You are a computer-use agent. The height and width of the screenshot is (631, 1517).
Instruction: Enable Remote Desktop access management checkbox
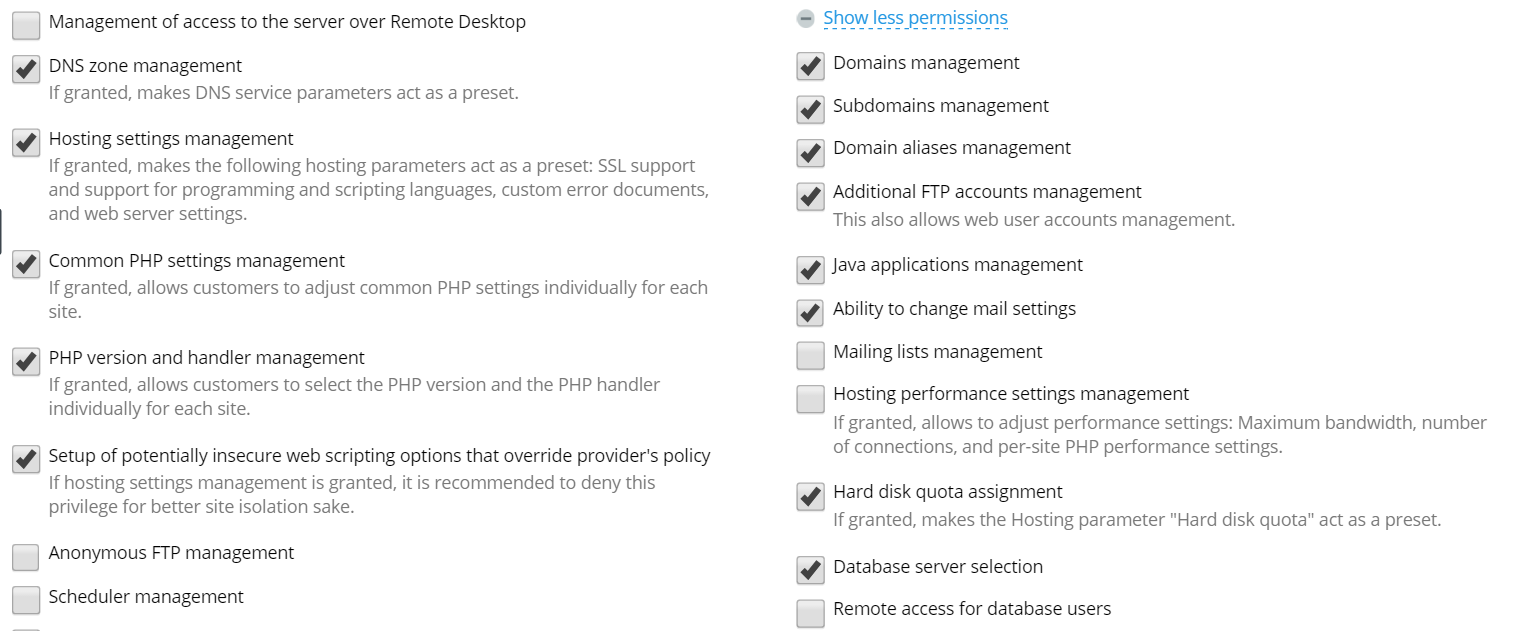(x=26, y=25)
